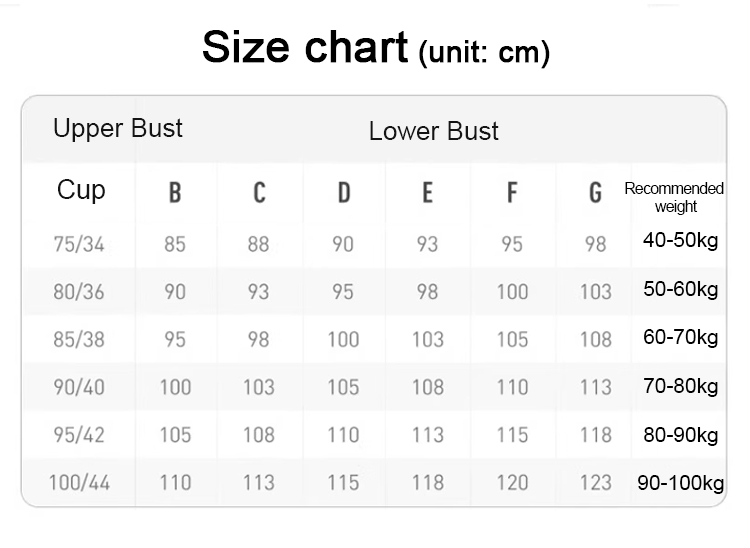Click the 90-100kg weight cell

681,483
